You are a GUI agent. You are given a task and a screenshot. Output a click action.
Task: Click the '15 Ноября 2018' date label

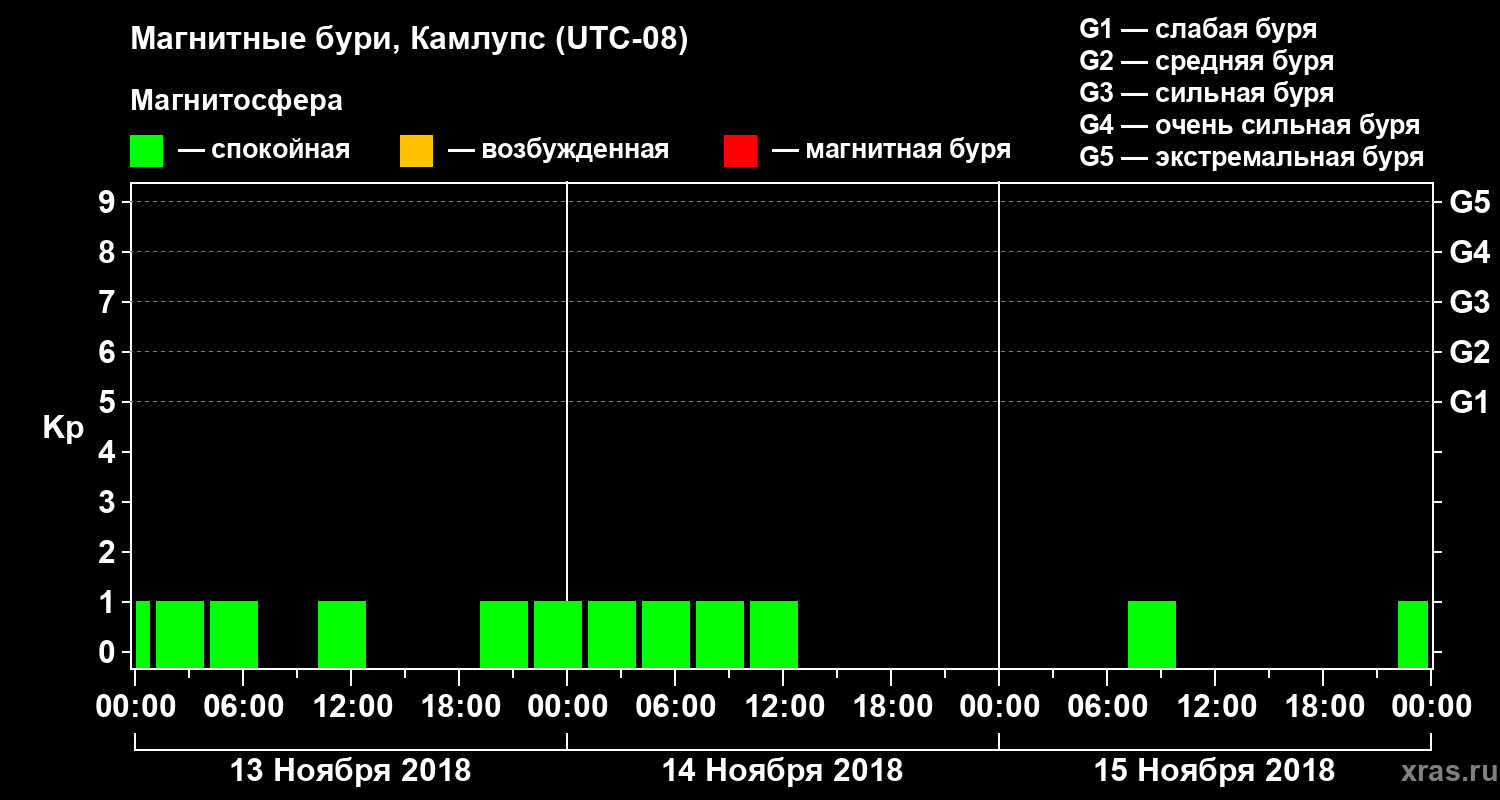[1214, 771]
